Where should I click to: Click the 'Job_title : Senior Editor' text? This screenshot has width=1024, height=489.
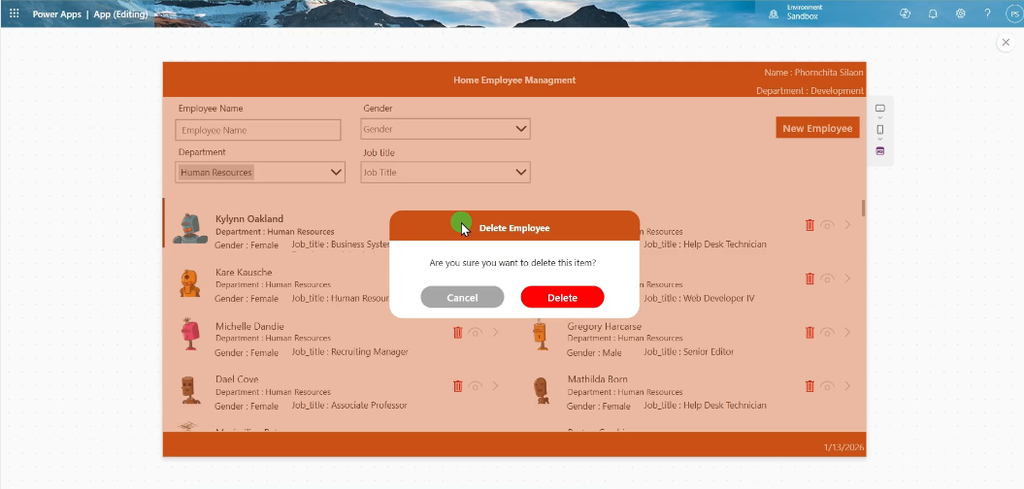[688, 352]
